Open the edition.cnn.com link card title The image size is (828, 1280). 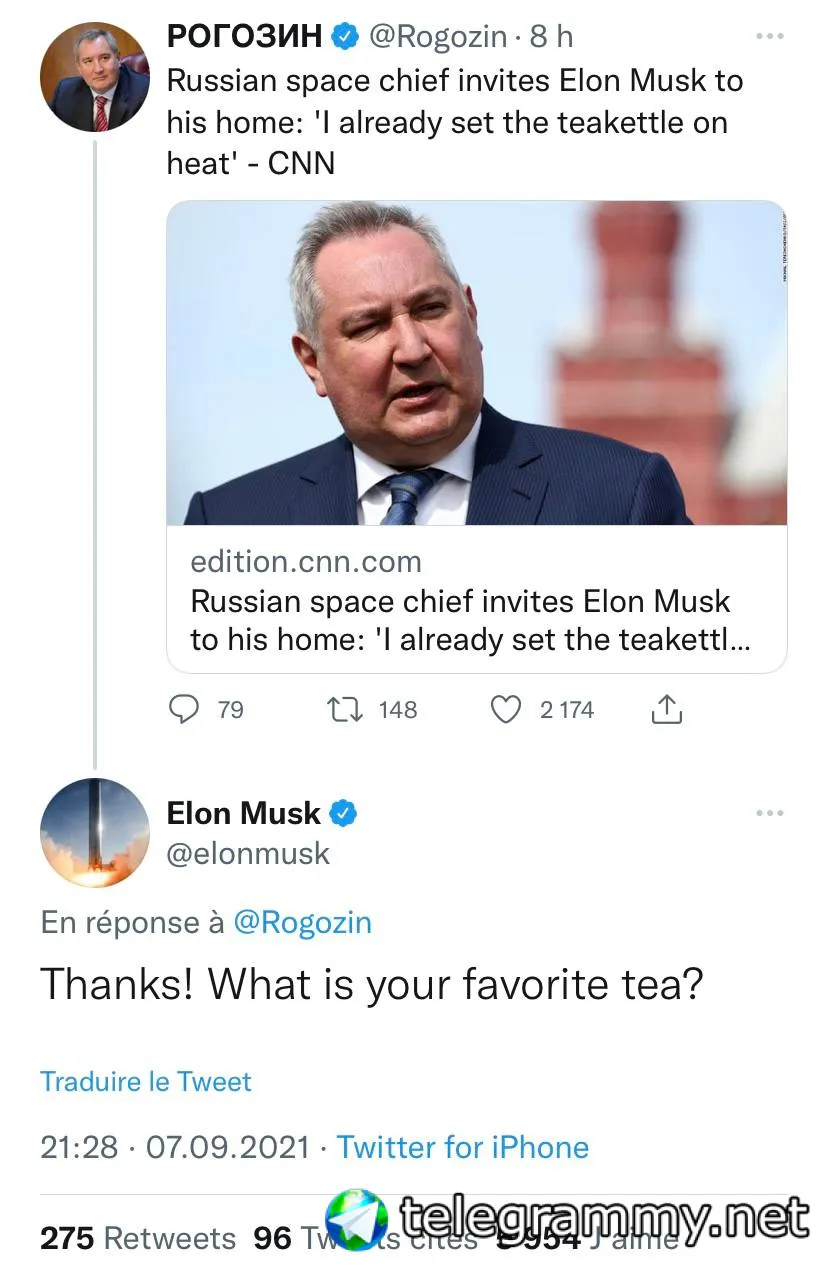460,620
